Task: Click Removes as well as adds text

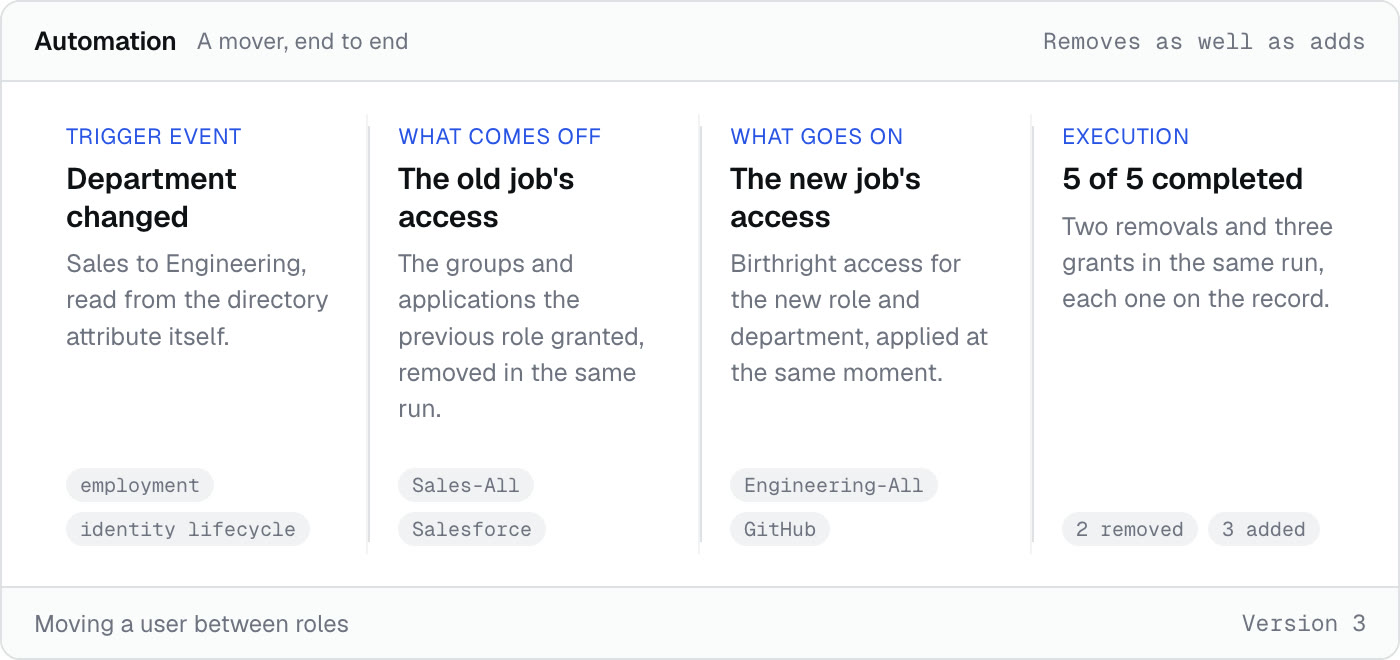Action: [1204, 41]
